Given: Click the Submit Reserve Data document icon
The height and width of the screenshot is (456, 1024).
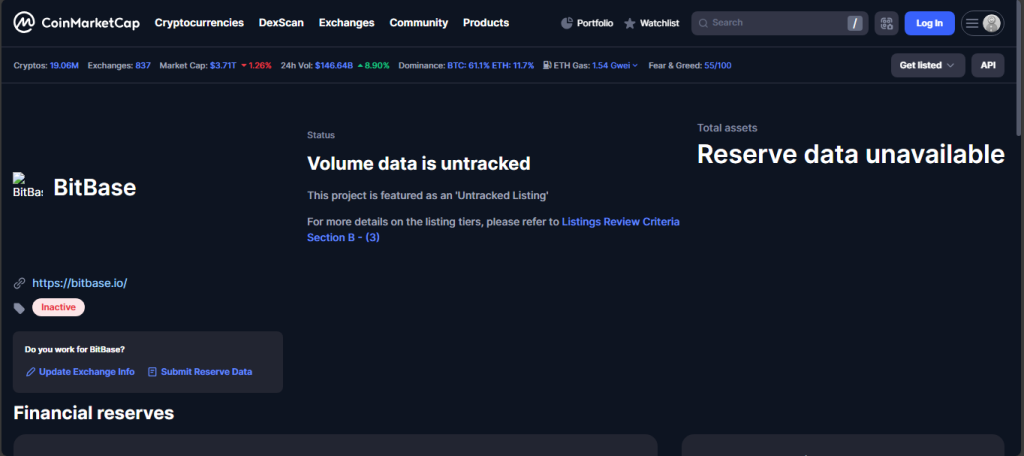Looking at the screenshot, I should click(152, 372).
